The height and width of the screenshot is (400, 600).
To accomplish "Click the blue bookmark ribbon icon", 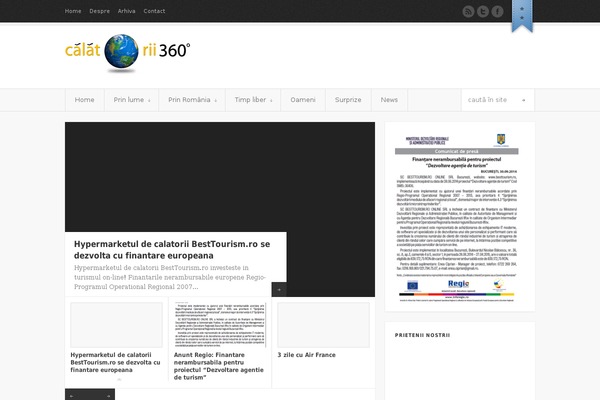I will click(522, 16).
